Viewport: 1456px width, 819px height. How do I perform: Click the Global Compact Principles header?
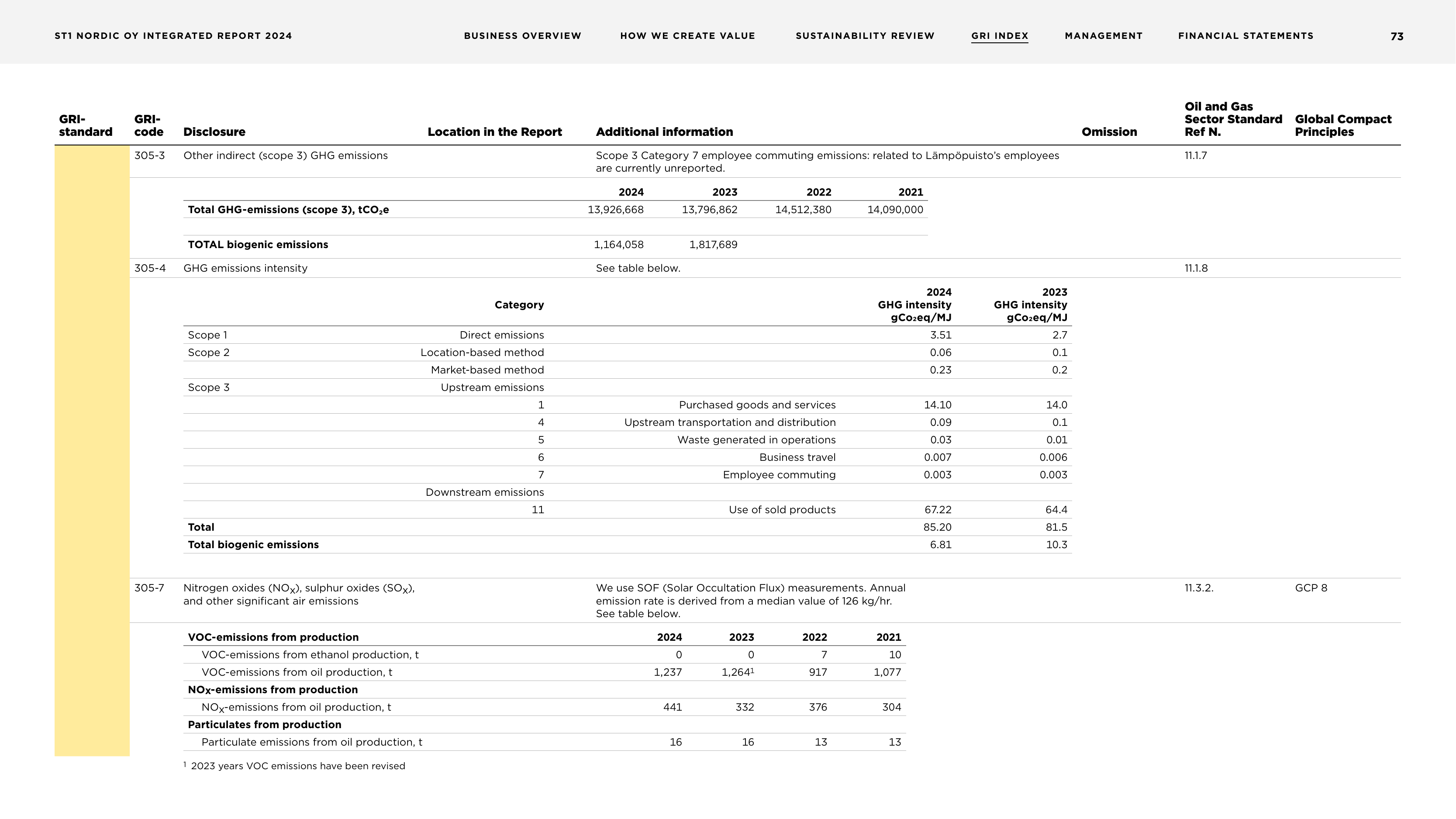click(x=1343, y=125)
